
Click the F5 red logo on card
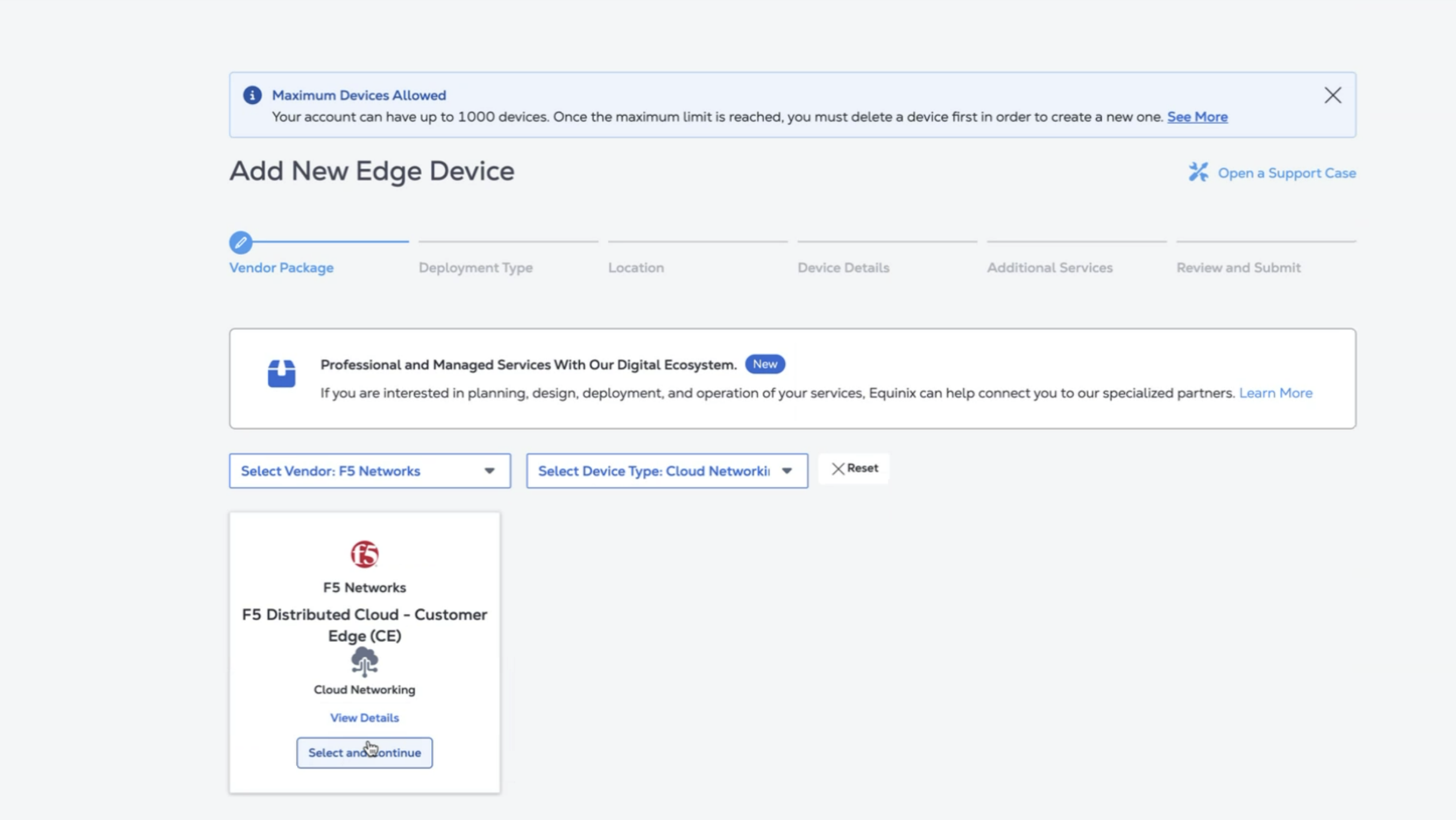pos(365,554)
